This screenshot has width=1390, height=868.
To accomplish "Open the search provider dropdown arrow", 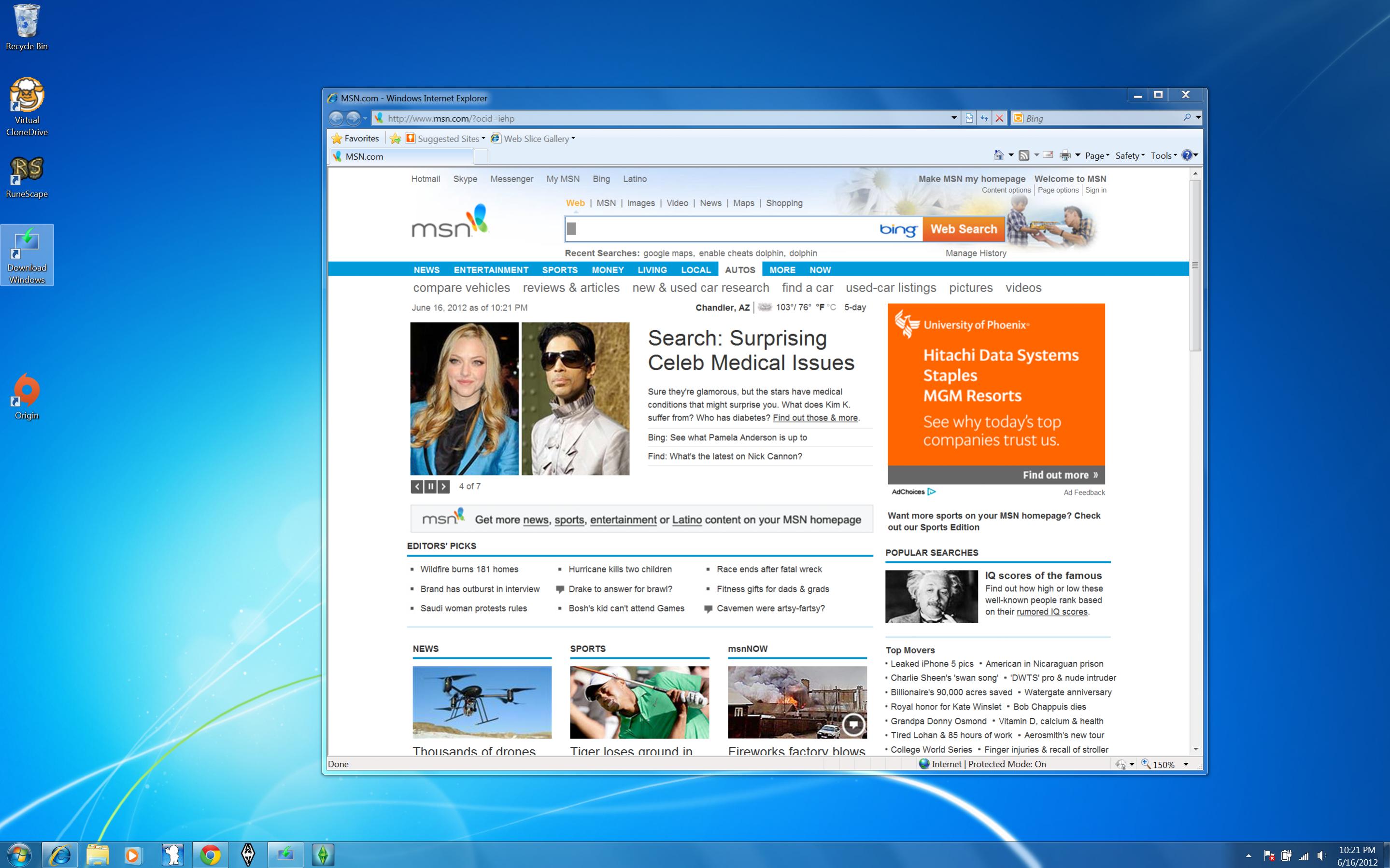I will [x=1198, y=118].
